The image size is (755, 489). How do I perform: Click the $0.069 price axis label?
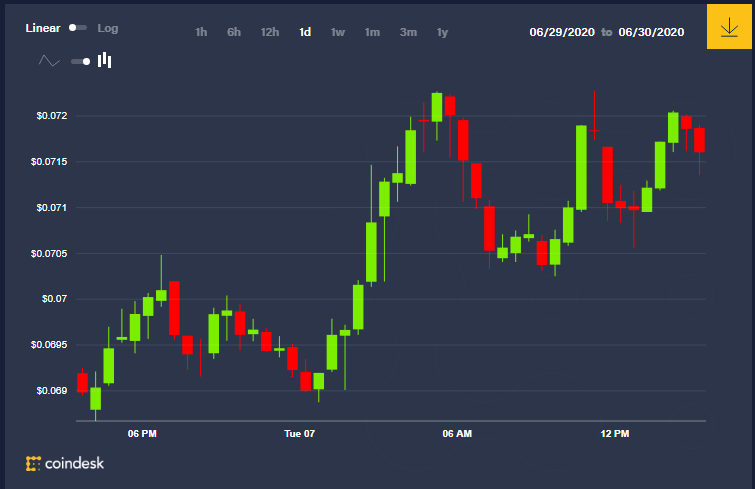coord(52,390)
